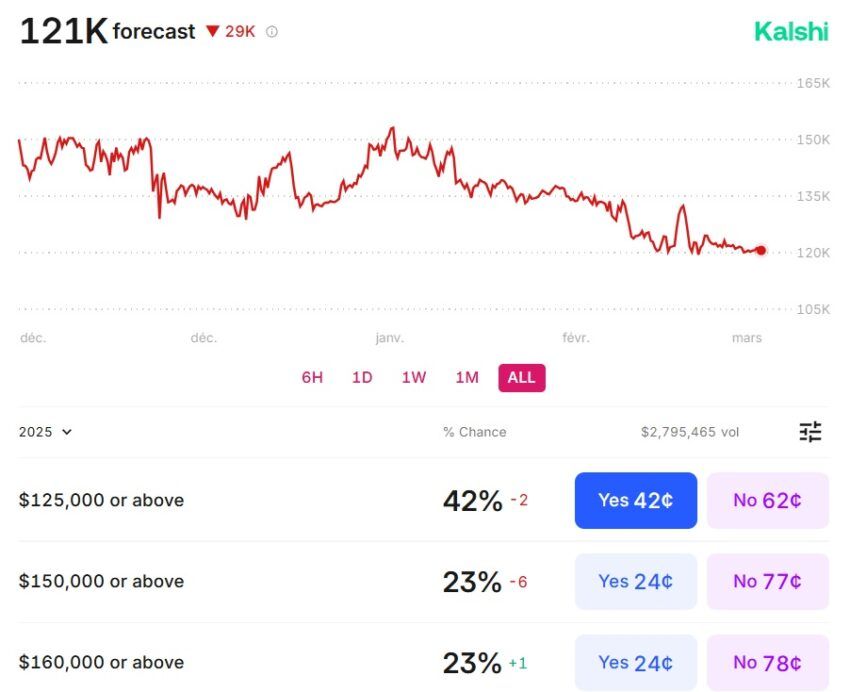Screen dimensions: 850x692
Task: Expand the 2025 year dropdown
Action: [45, 432]
